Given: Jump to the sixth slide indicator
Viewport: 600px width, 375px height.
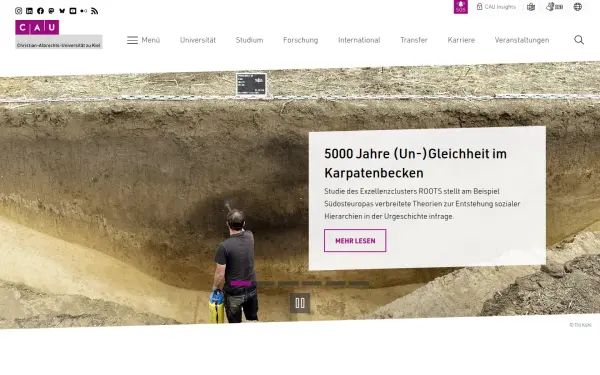Looking at the screenshot, I should [x=359, y=284].
